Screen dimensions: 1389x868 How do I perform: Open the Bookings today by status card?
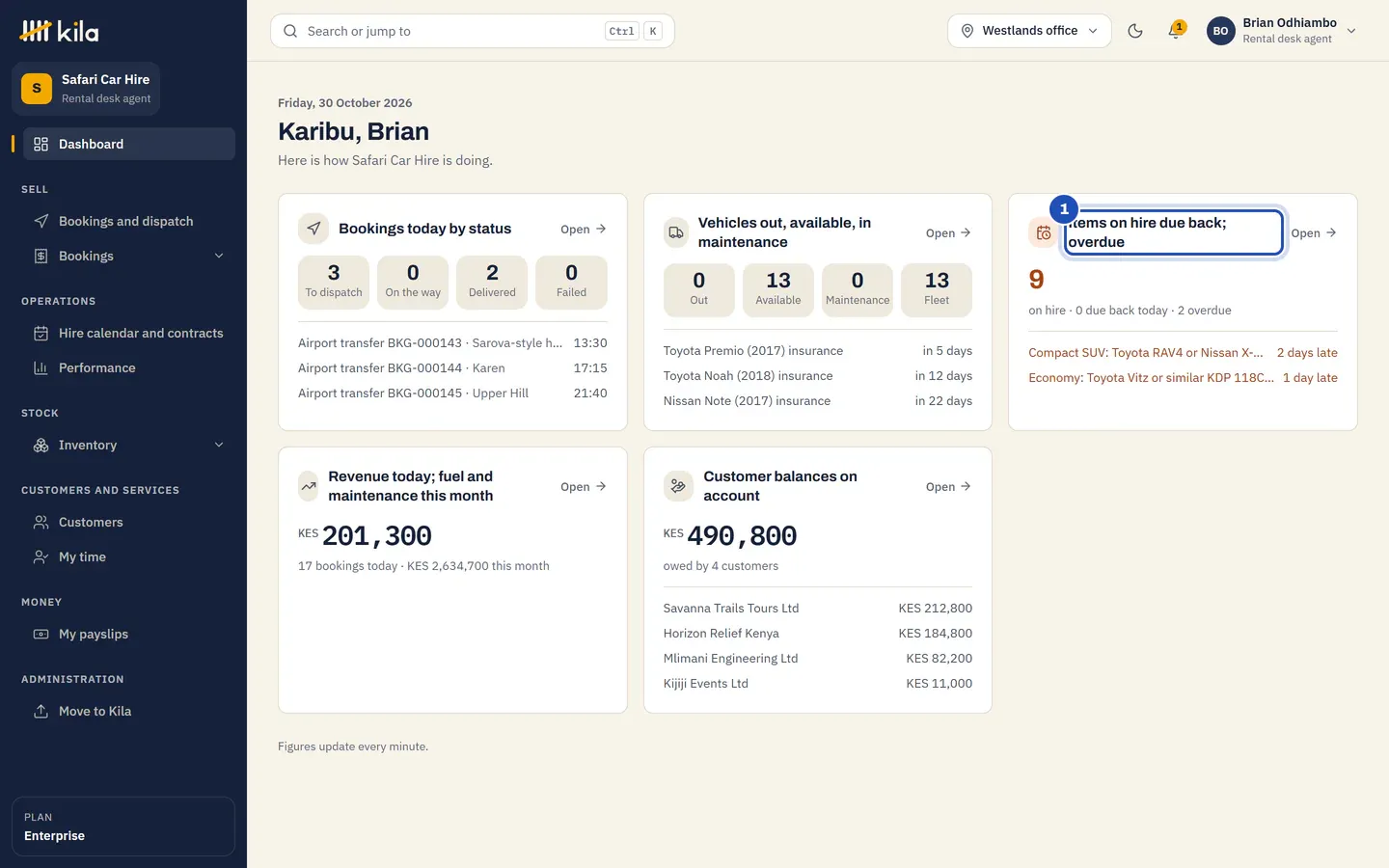click(x=584, y=229)
